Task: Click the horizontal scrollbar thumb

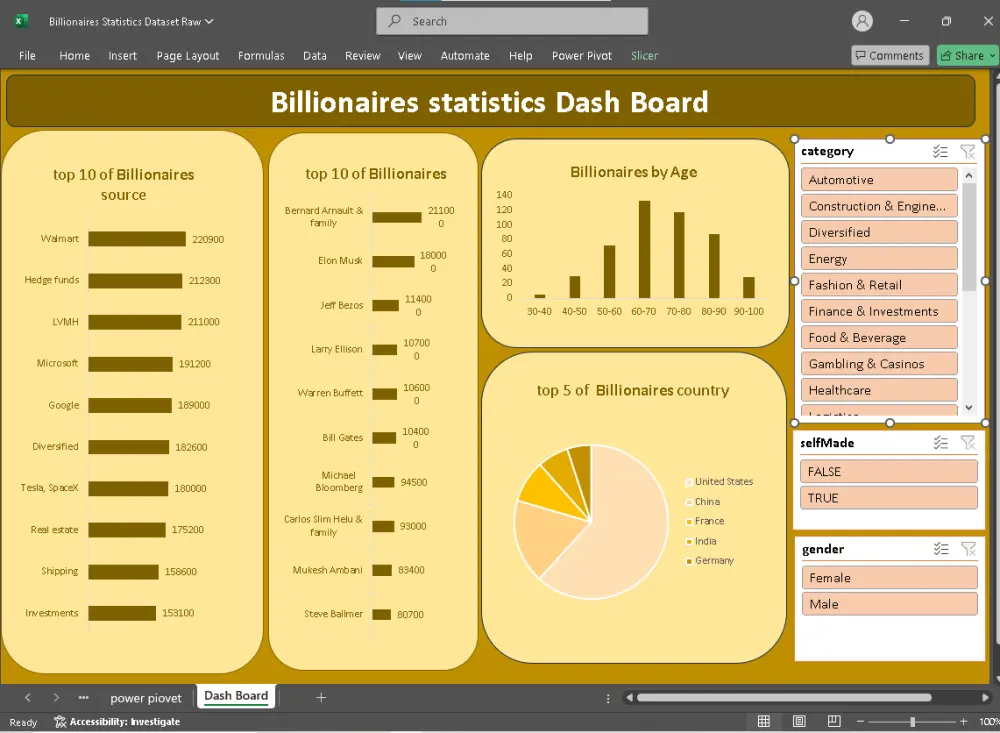Action: [784, 697]
